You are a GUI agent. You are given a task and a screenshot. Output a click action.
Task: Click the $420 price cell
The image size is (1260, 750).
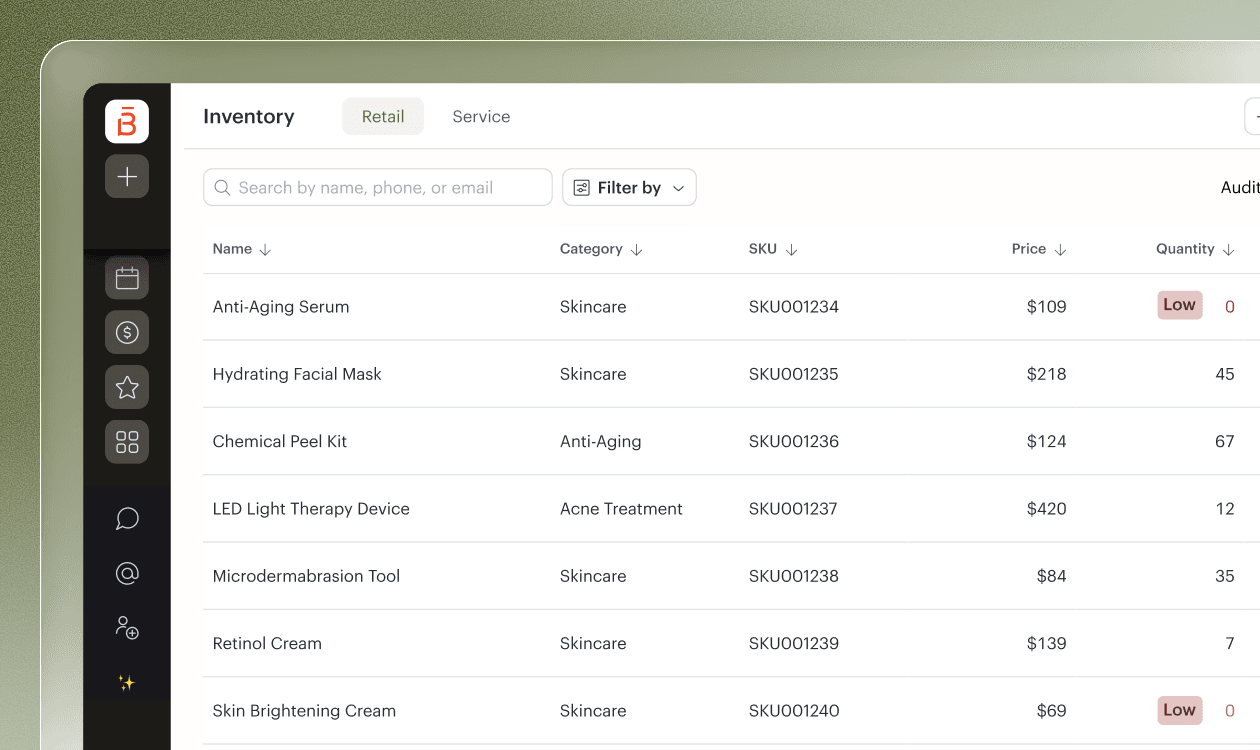(x=1047, y=509)
